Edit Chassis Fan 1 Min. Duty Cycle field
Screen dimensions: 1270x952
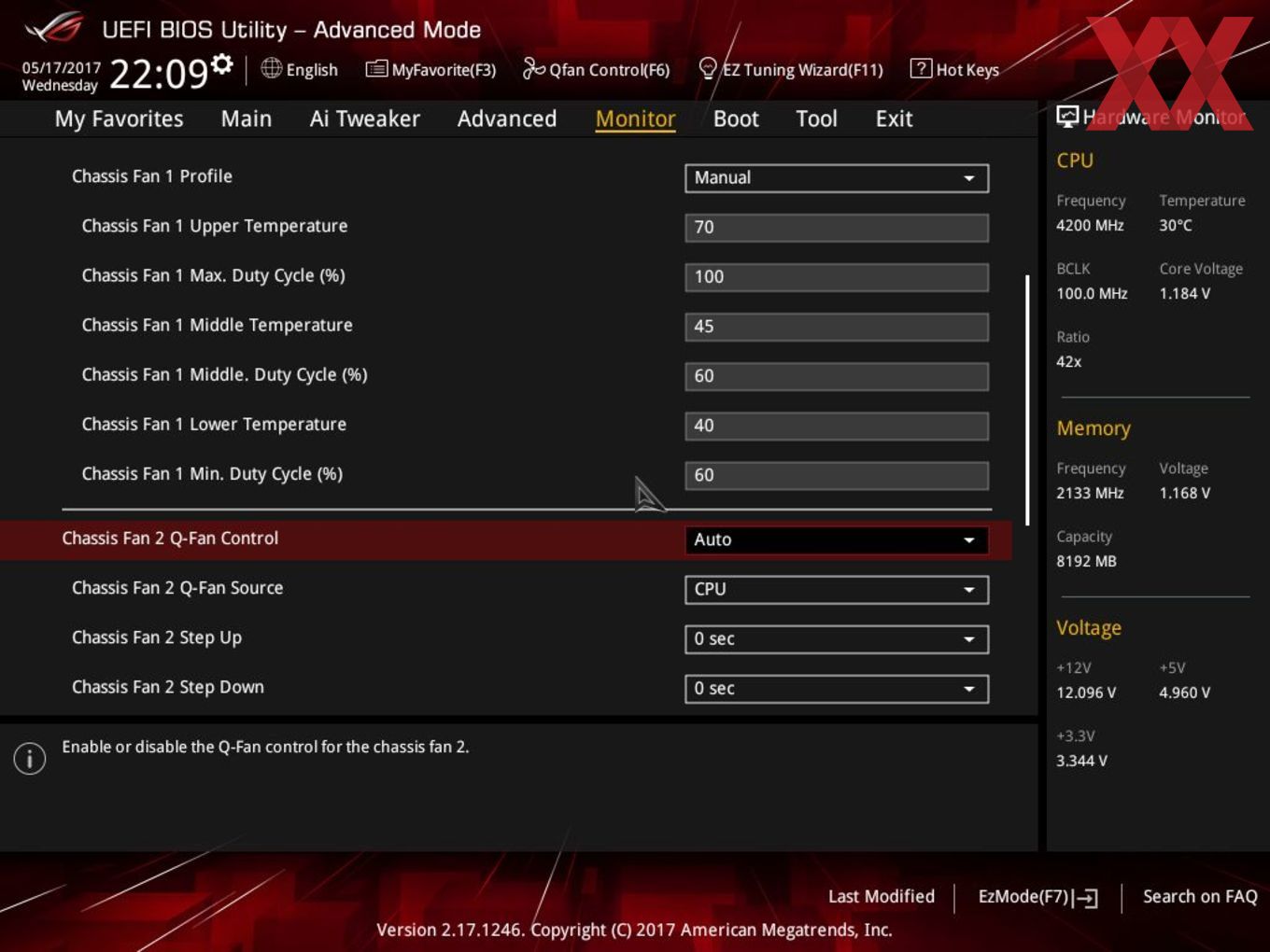(x=837, y=474)
